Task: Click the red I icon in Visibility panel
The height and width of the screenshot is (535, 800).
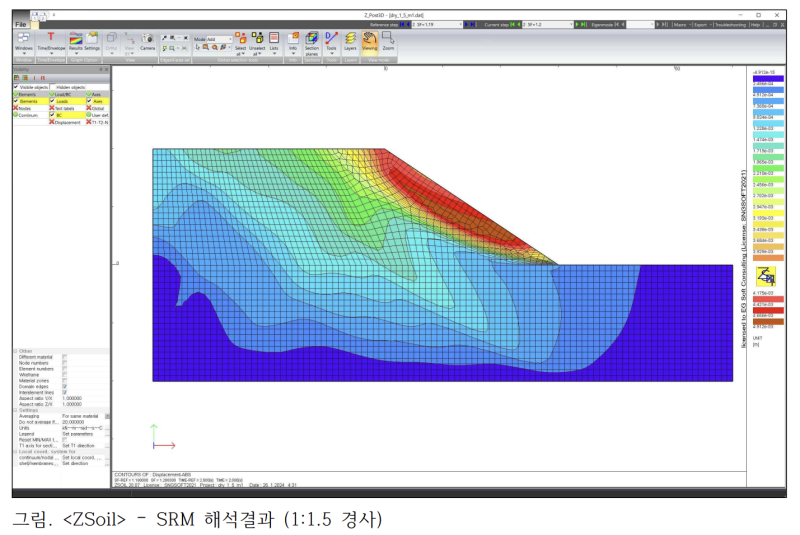Action: [x=35, y=78]
